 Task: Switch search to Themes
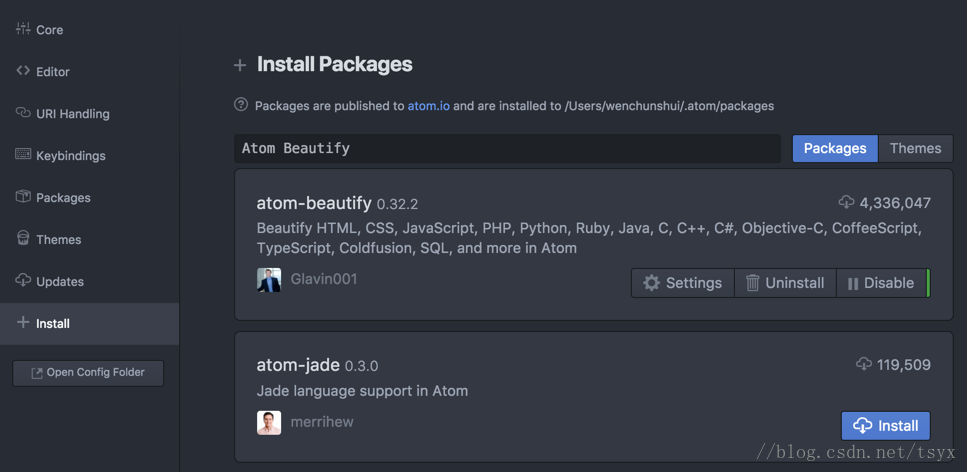(915, 149)
